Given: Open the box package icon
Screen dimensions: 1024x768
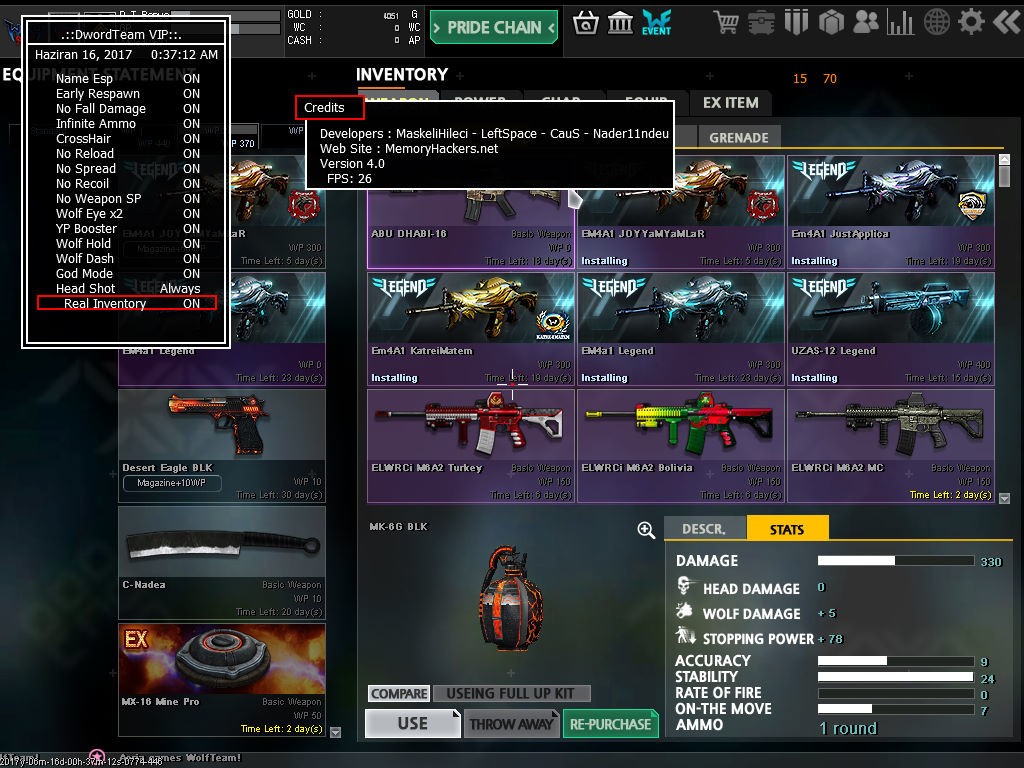Looking at the screenshot, I should (831, 23).
